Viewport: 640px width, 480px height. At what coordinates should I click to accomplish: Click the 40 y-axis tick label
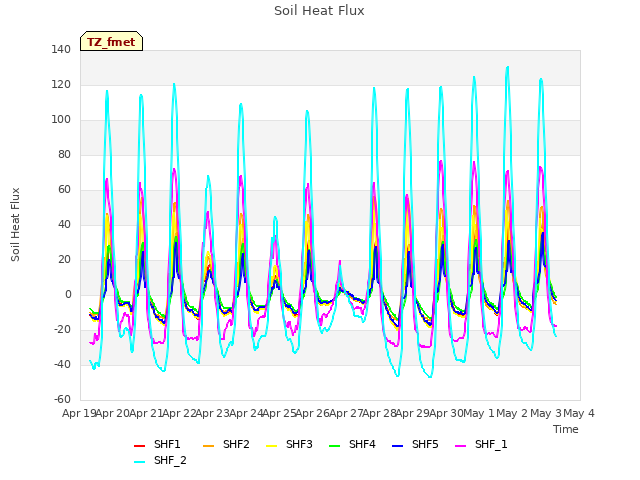[x=64, y=224]
